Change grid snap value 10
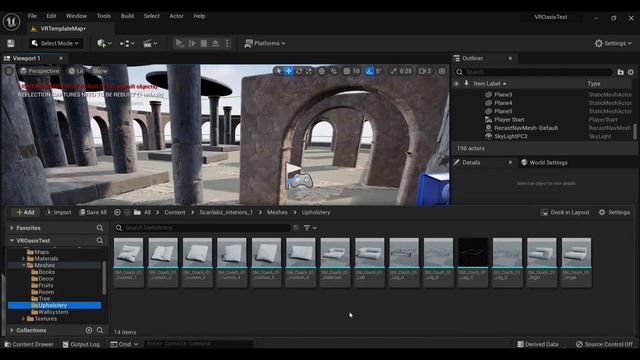The image size is (640, 360). pos(356,71)
